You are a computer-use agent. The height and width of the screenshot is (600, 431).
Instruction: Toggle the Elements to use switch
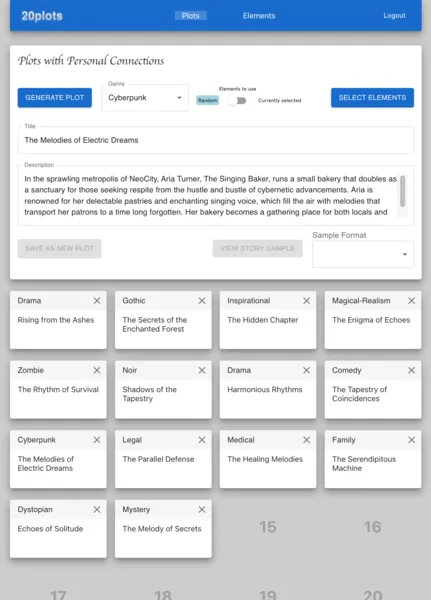click(238, 101)
